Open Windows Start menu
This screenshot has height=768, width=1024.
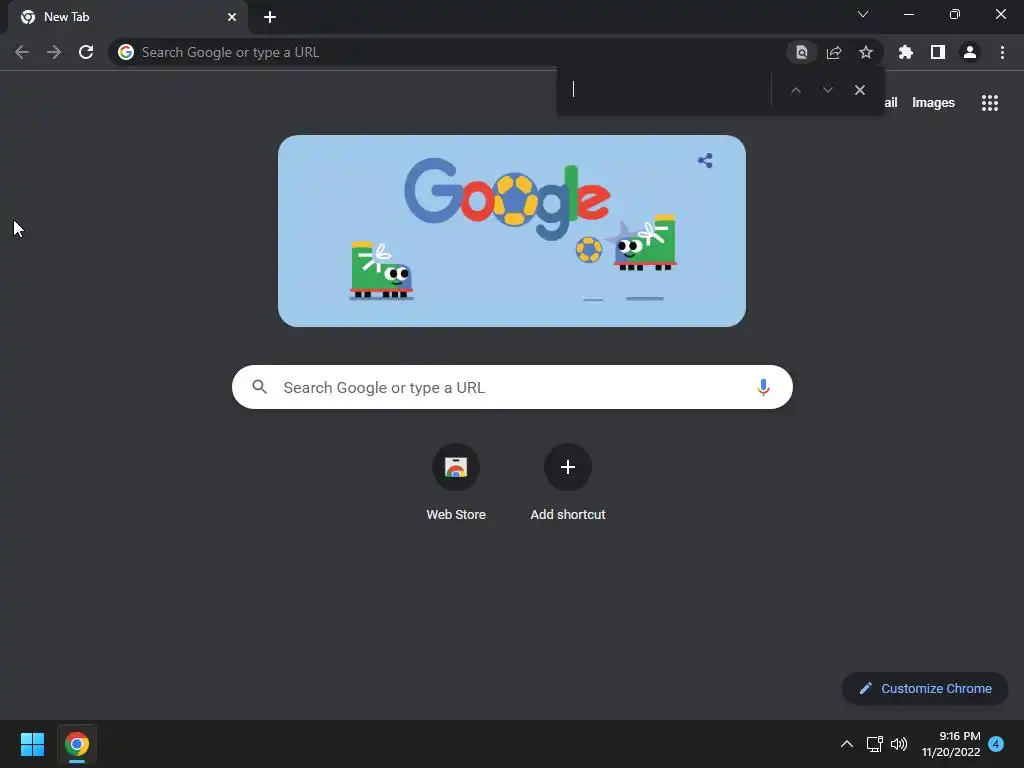32,744
